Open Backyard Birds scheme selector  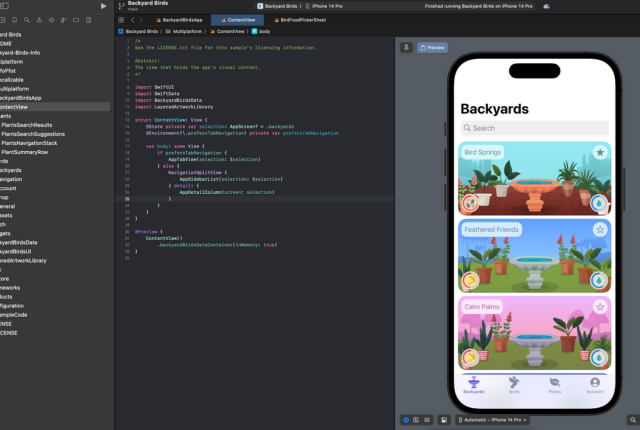coord(279,6)
